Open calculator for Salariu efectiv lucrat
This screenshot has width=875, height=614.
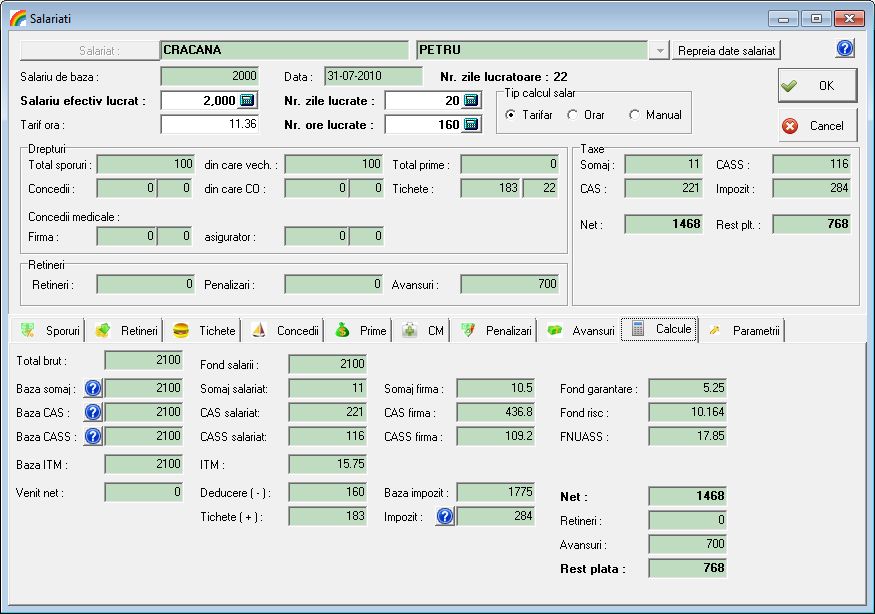(x=248, y=100)
